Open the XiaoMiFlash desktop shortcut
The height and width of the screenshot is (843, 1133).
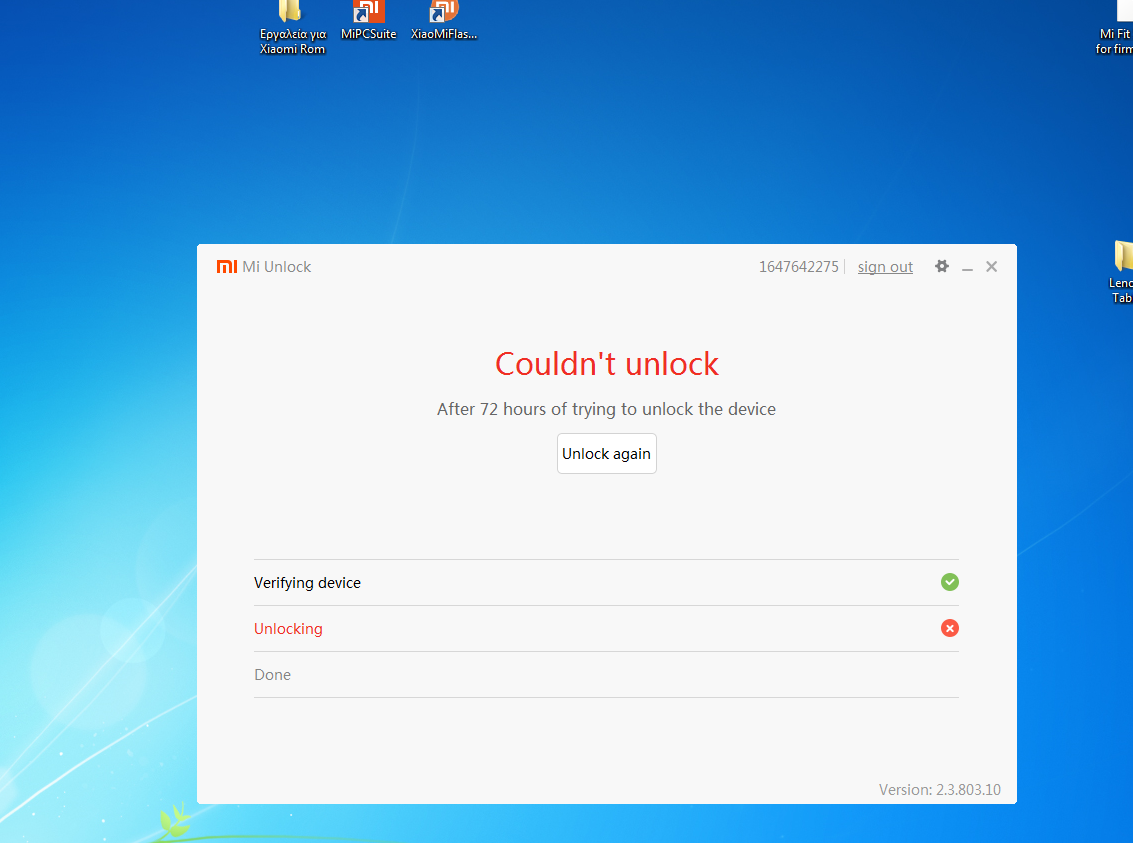[444, 20]
